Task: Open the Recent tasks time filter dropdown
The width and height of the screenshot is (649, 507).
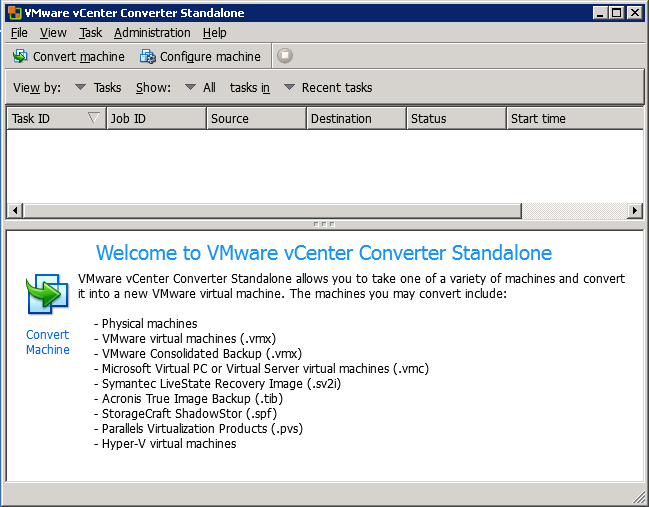Action: click(x=289, y=88)
